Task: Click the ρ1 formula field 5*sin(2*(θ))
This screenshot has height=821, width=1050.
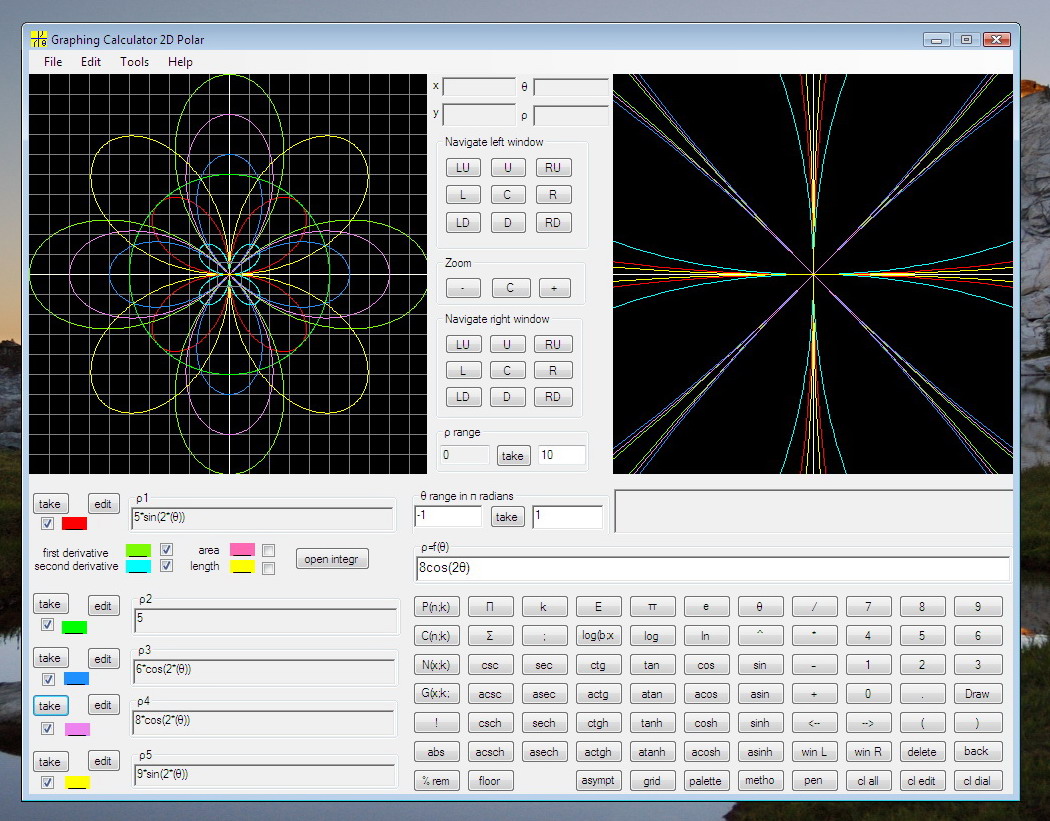Action: point(263,518)
